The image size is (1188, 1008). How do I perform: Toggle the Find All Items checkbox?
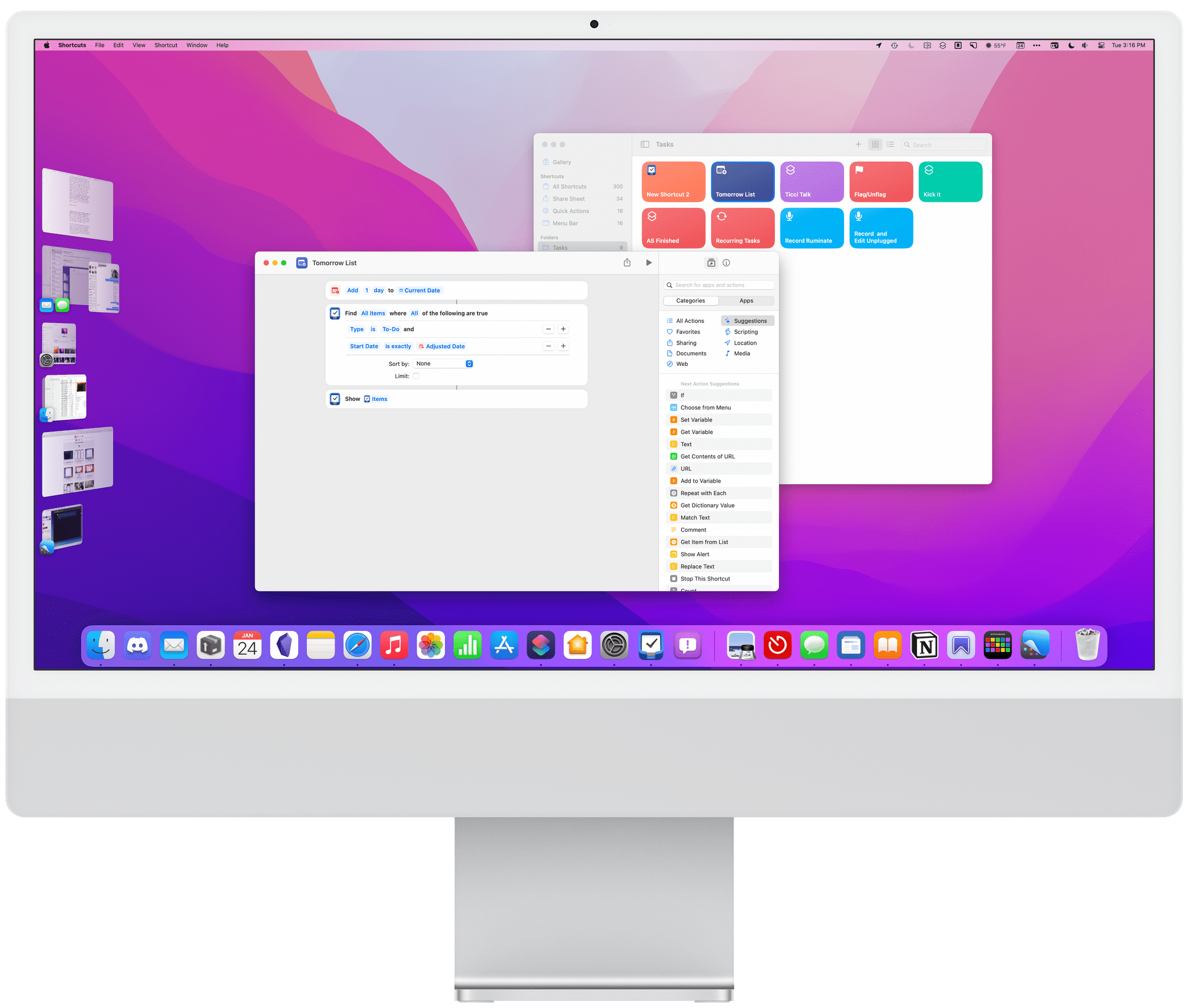point(335,313)
